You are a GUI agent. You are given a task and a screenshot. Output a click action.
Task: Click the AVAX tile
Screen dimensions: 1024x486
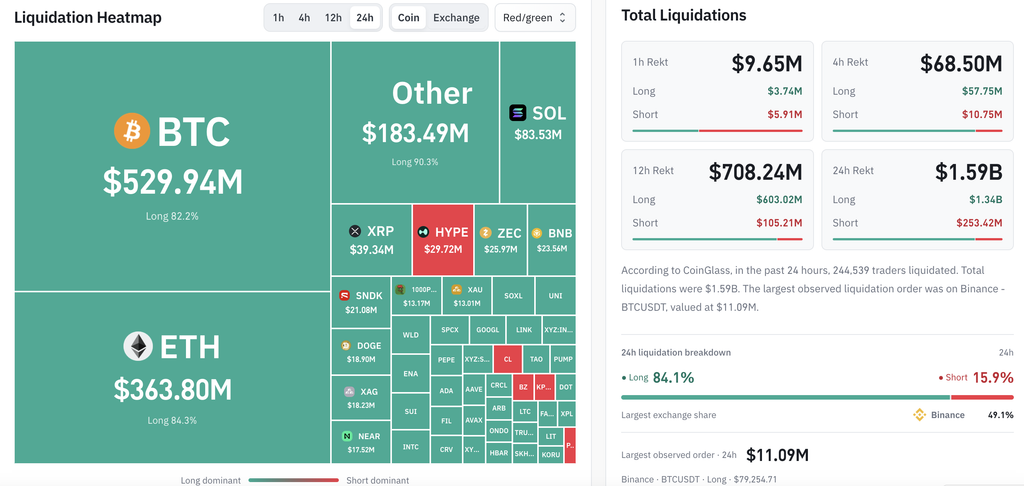click(474, 420)
